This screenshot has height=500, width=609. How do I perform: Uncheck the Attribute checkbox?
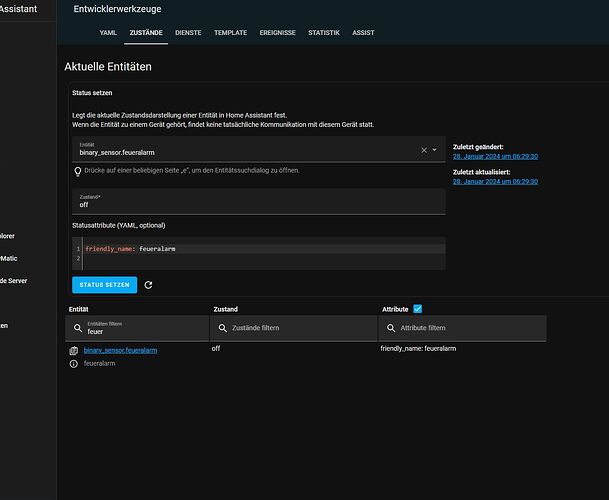tap(418, 309)
